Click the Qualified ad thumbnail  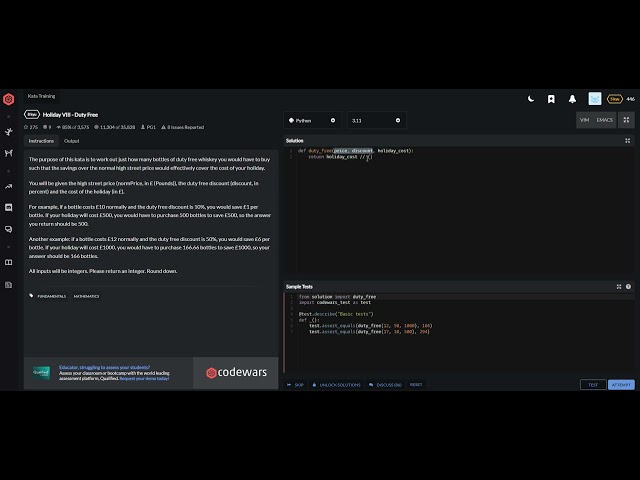(x=41, y=373)
